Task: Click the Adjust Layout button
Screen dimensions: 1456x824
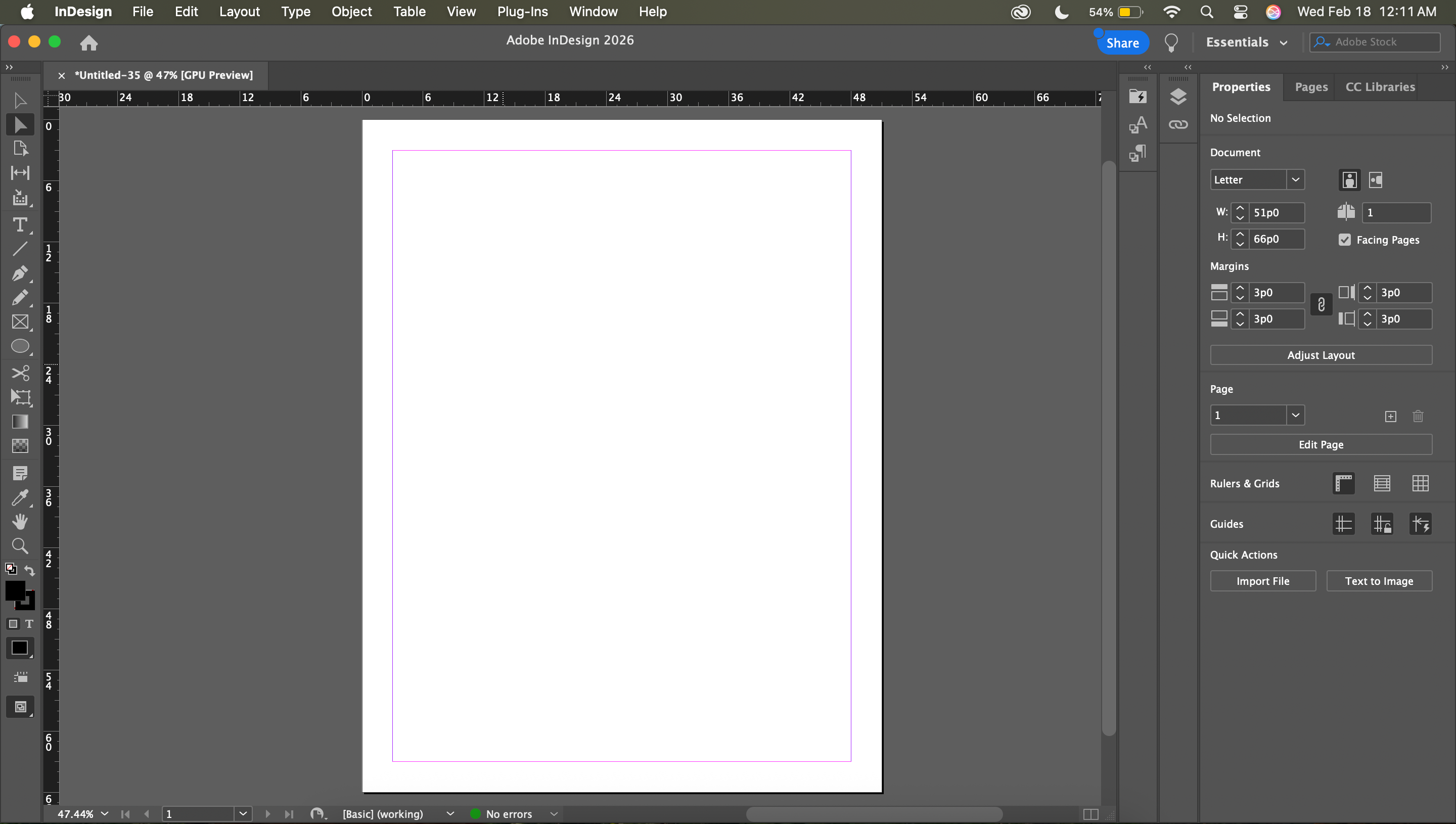Action: coord(1321,355)
